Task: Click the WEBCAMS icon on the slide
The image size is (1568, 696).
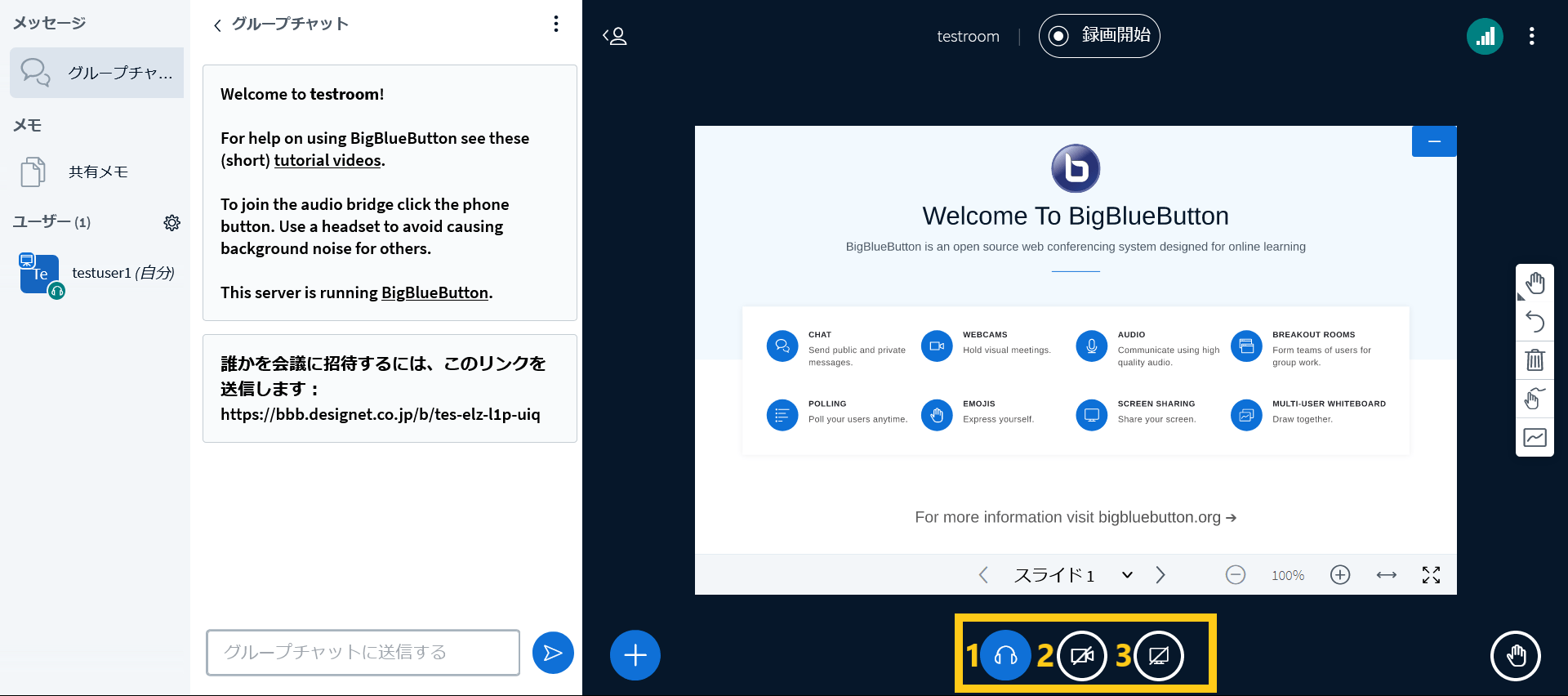Action: 937,346
